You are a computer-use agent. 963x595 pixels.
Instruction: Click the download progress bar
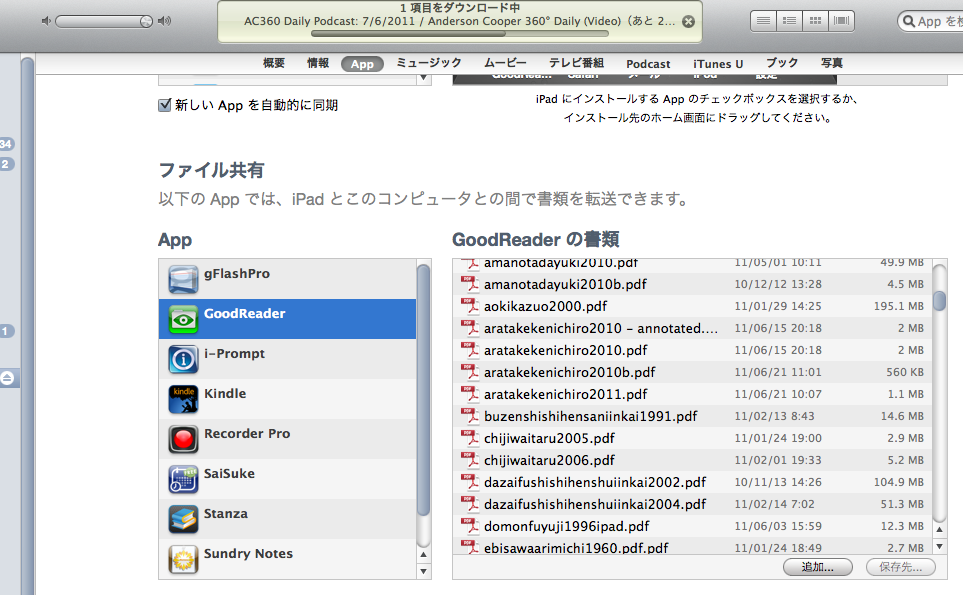tap(459, 34)
